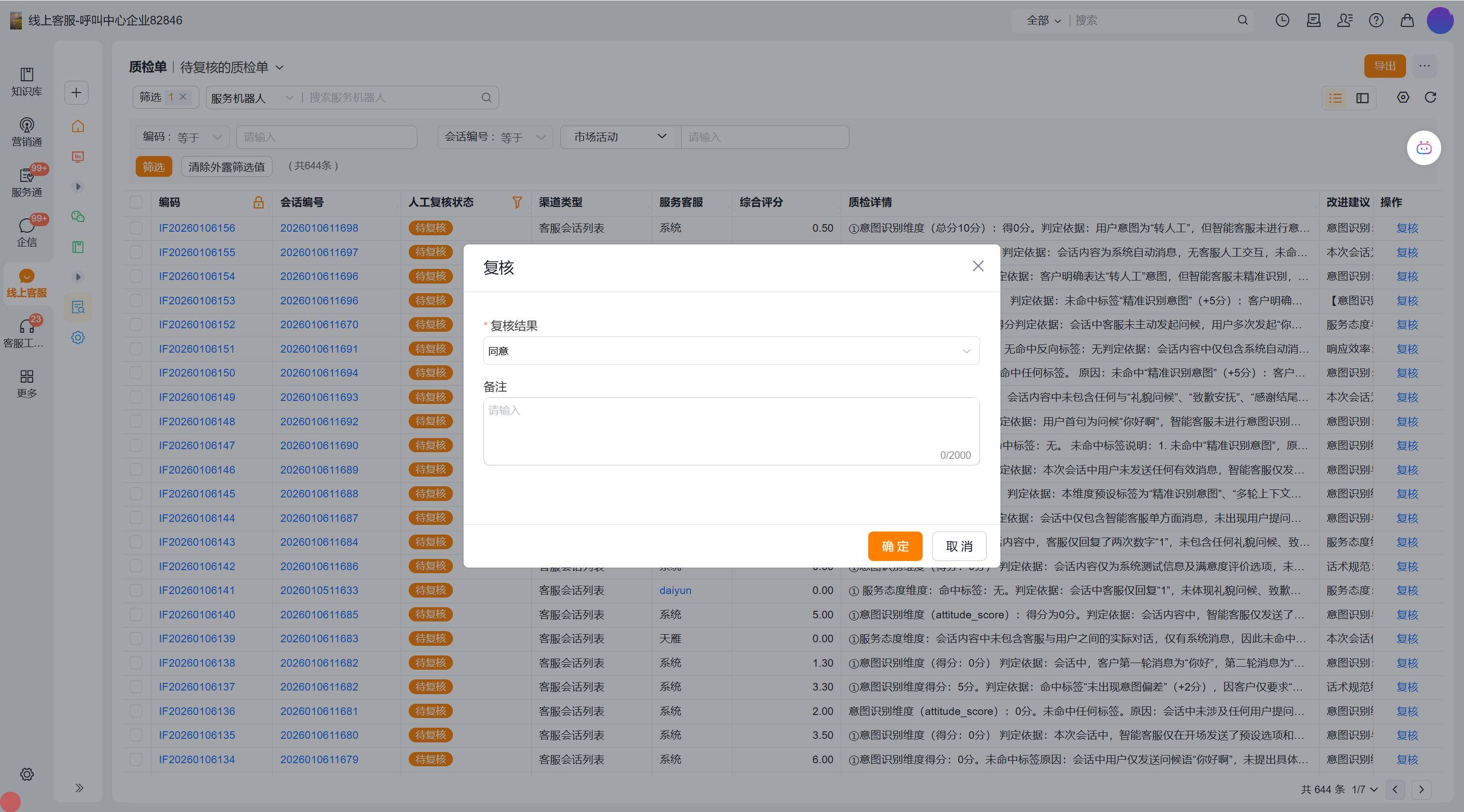
Task: Click the history clock icon in top bar
Action: (1282, 20)
